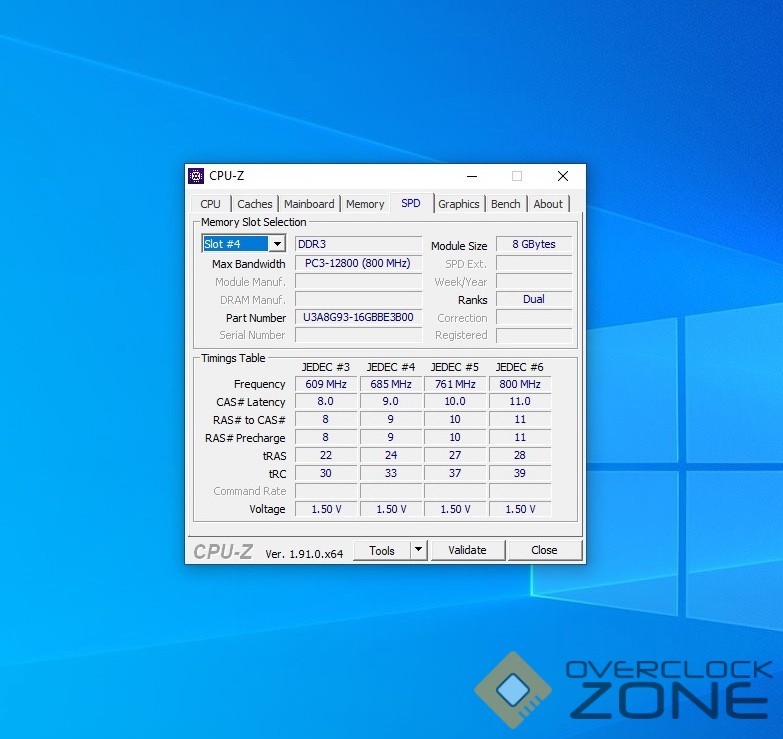
Task: Open the Caches tab
Action: 255,204
